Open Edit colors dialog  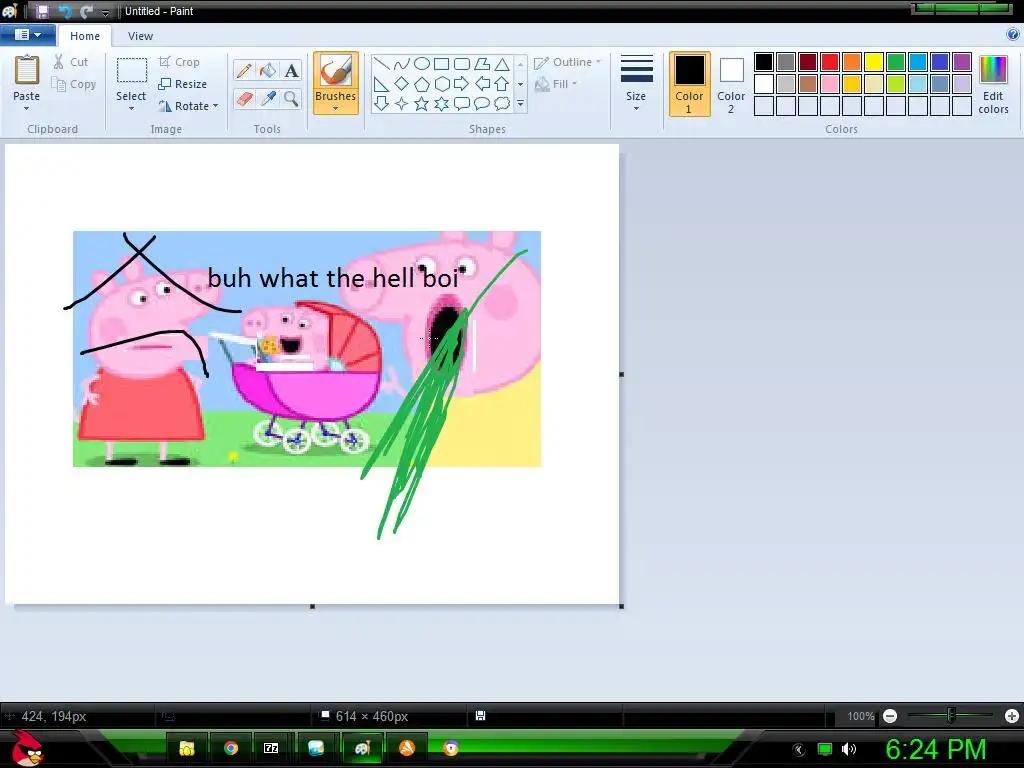click(993, 84)
